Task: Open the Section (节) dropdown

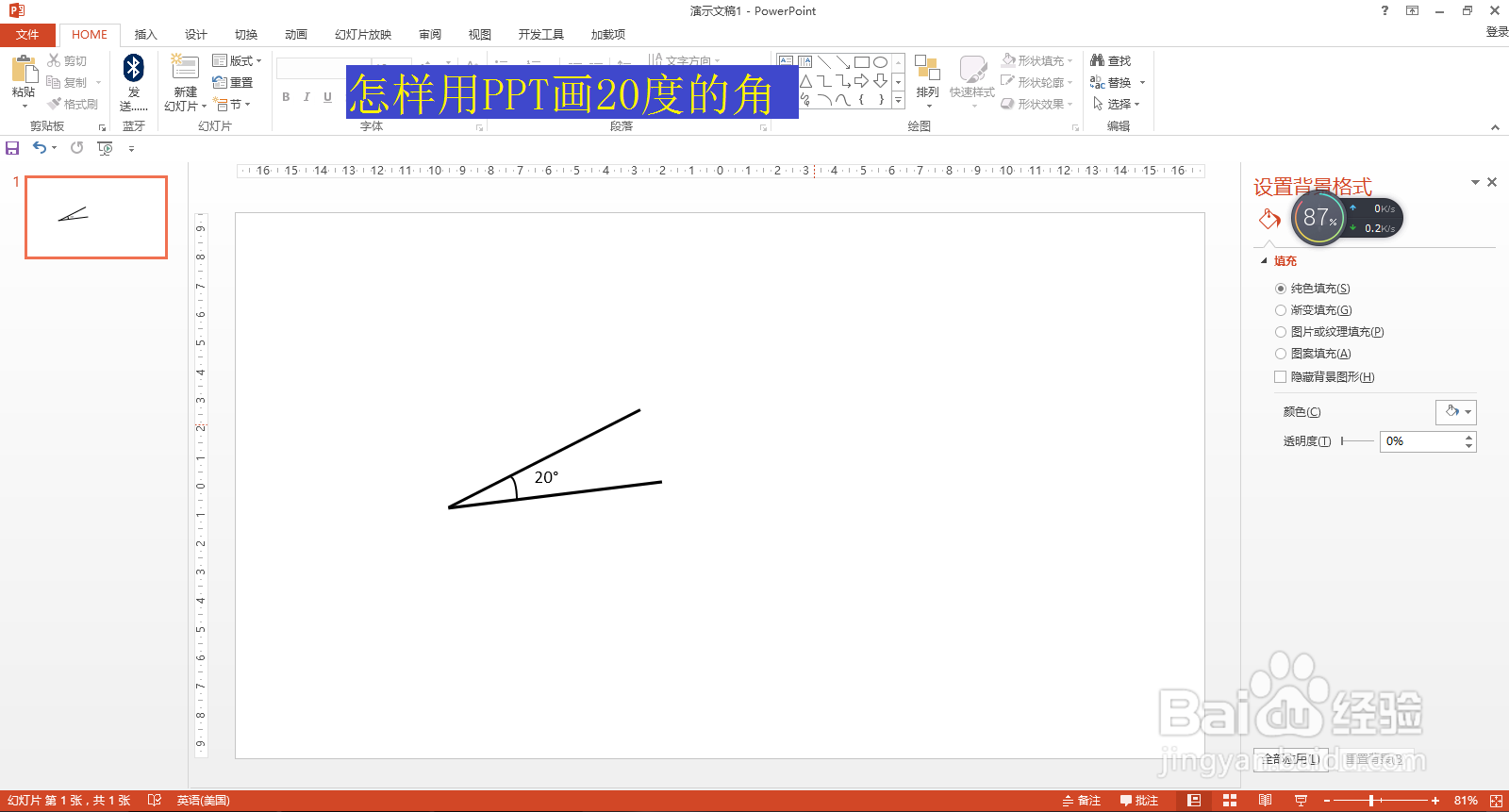Action: point(232,104)
